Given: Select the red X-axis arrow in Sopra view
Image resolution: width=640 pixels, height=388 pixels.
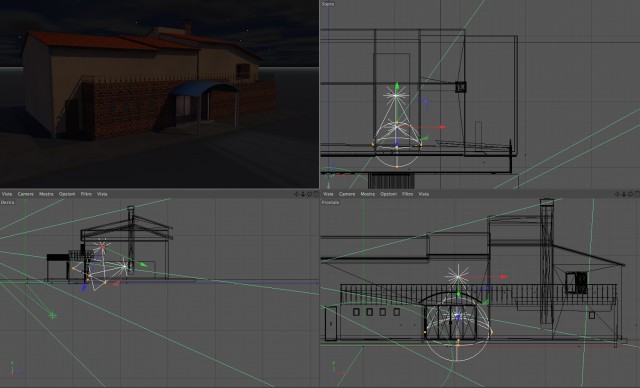Looking at the screenshot, I should click(442, 127).
